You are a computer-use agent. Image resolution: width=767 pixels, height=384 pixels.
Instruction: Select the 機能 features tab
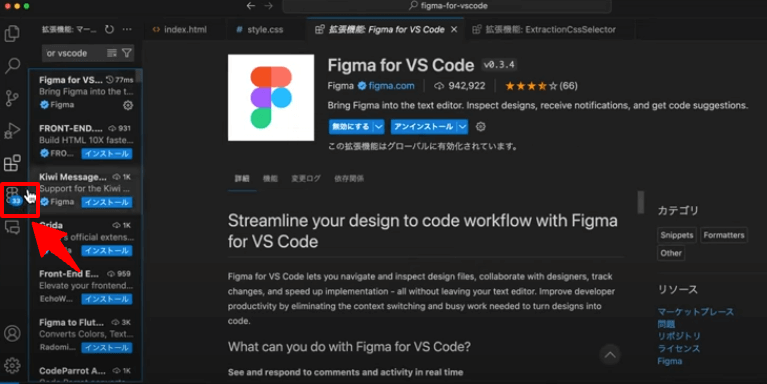click(x=270, y=179)
